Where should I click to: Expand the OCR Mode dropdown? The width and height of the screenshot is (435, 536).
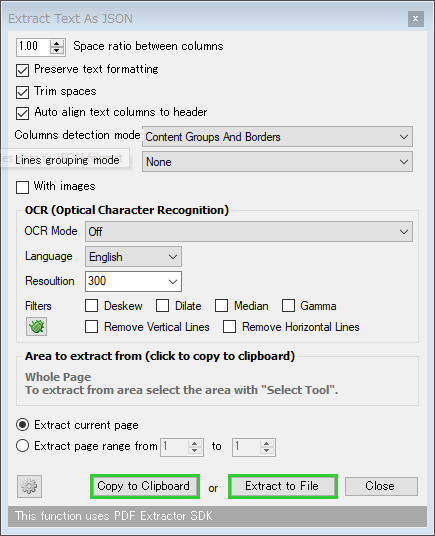click(249, 231)
